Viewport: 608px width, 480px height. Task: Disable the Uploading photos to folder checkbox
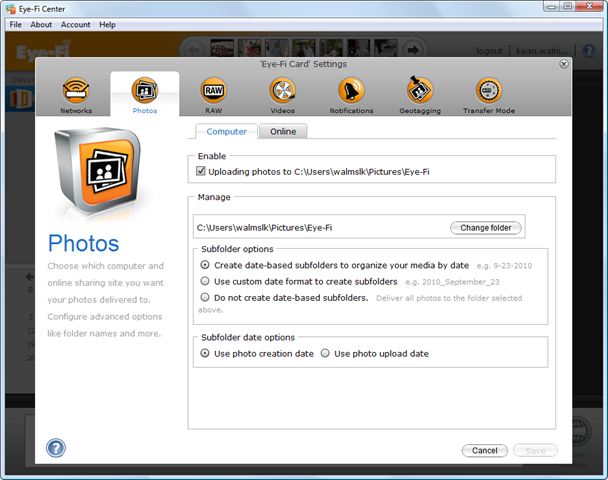tap(201, 172)
